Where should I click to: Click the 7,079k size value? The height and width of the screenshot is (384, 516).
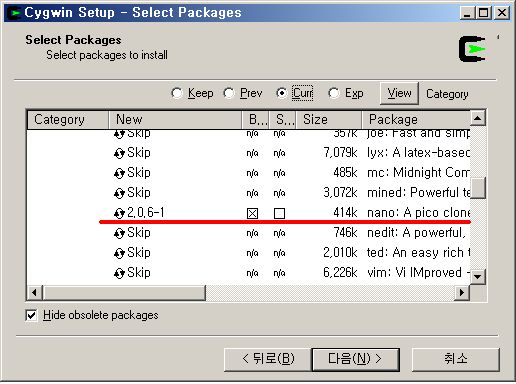pyautogui.click(x=340, y=153)
